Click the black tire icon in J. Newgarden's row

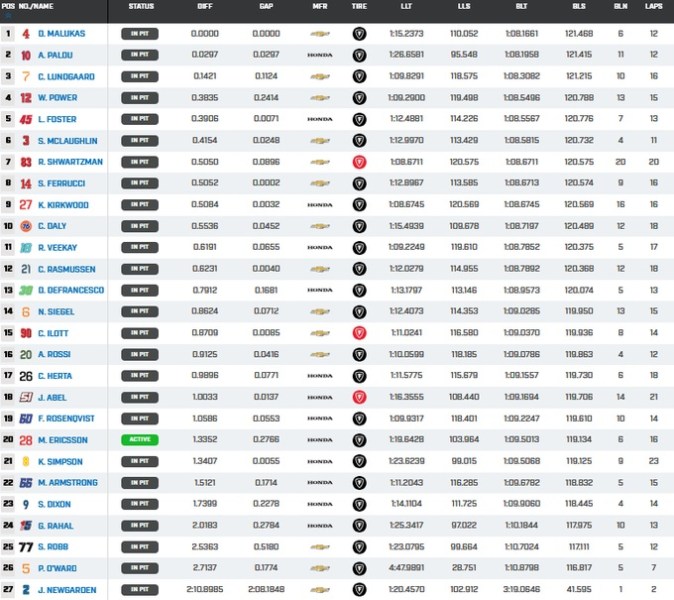359,589
